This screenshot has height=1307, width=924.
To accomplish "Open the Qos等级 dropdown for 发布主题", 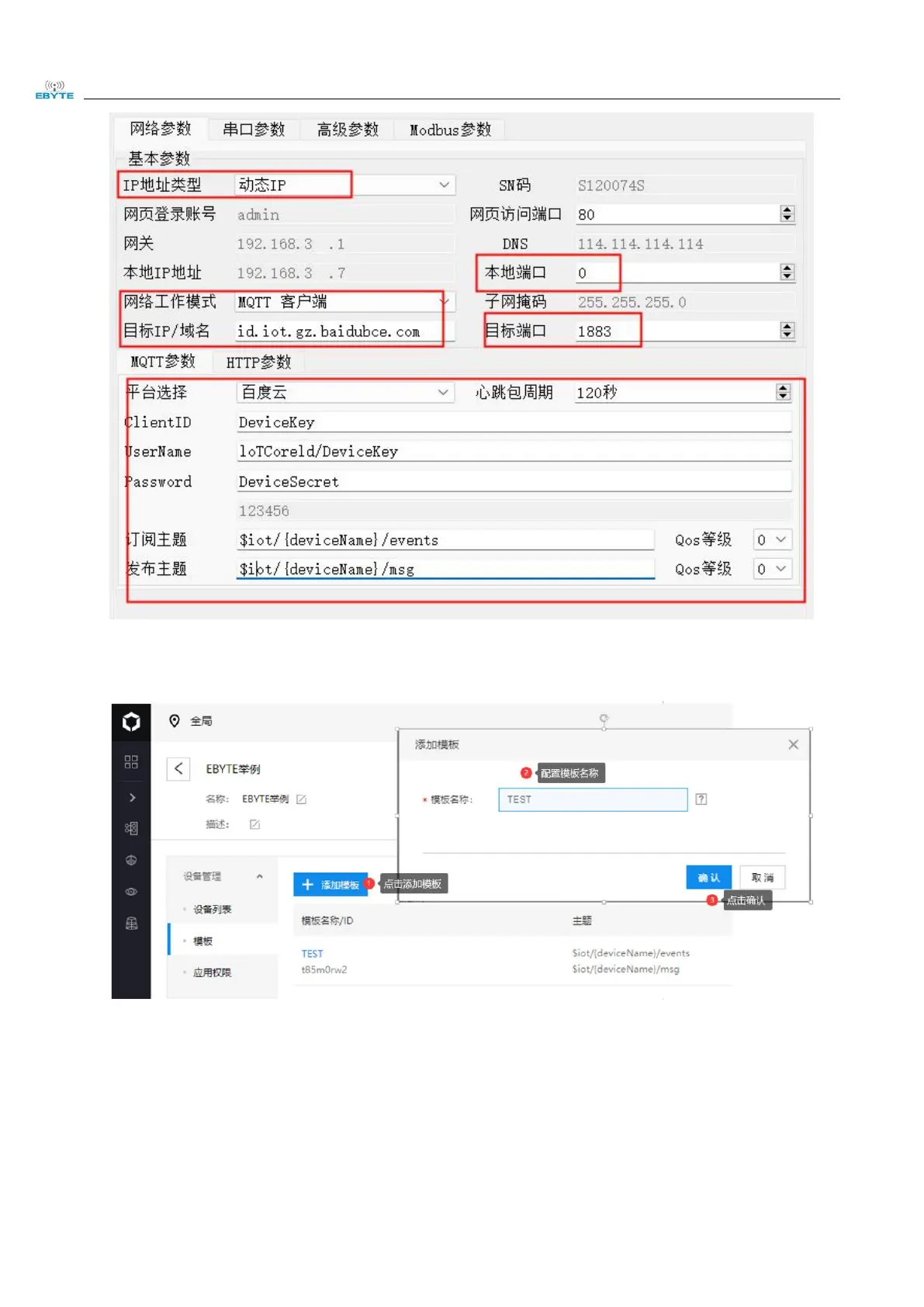I will 772,570.
